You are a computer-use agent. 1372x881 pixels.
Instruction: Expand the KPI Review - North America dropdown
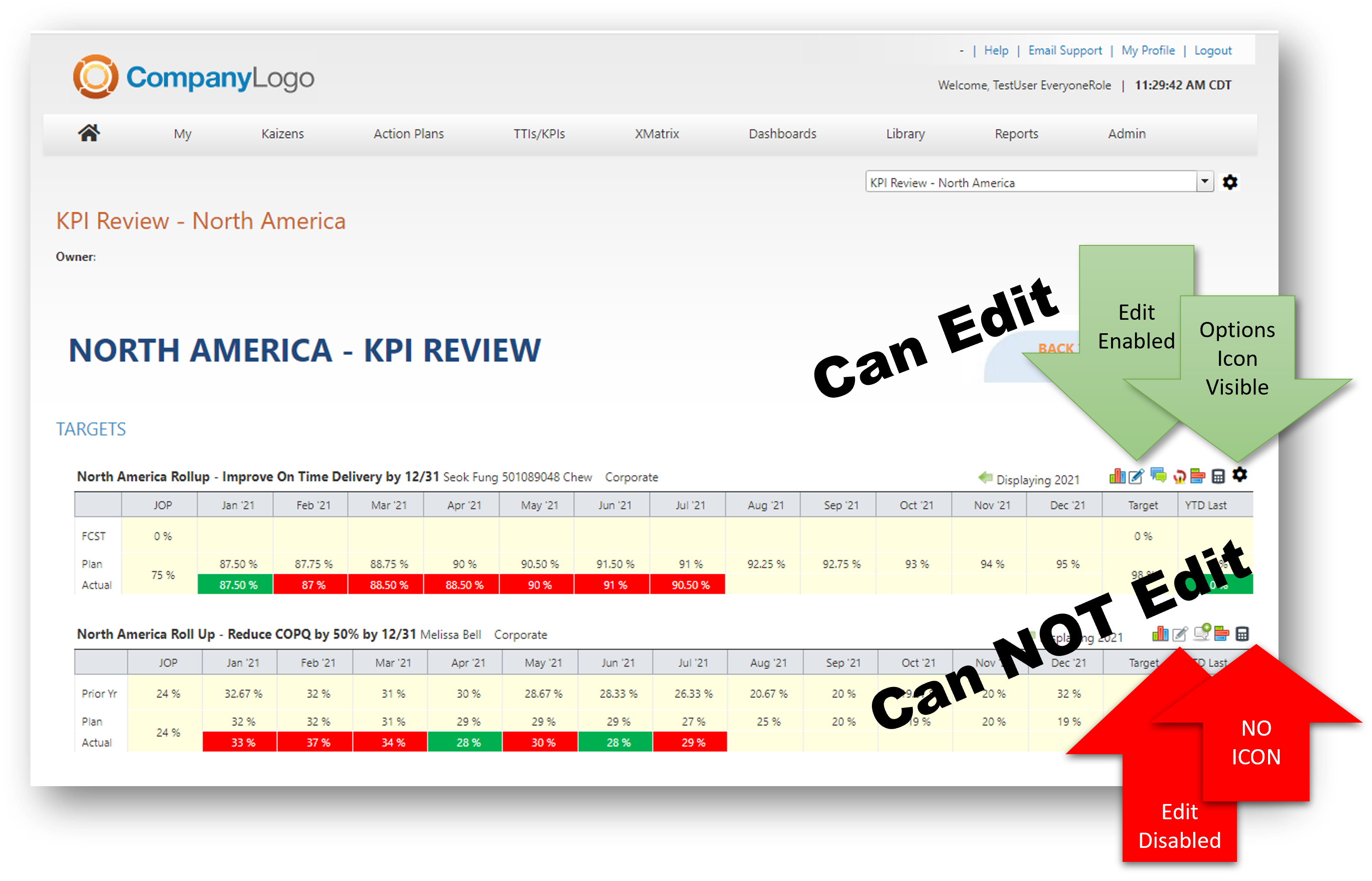(1205, 181)
